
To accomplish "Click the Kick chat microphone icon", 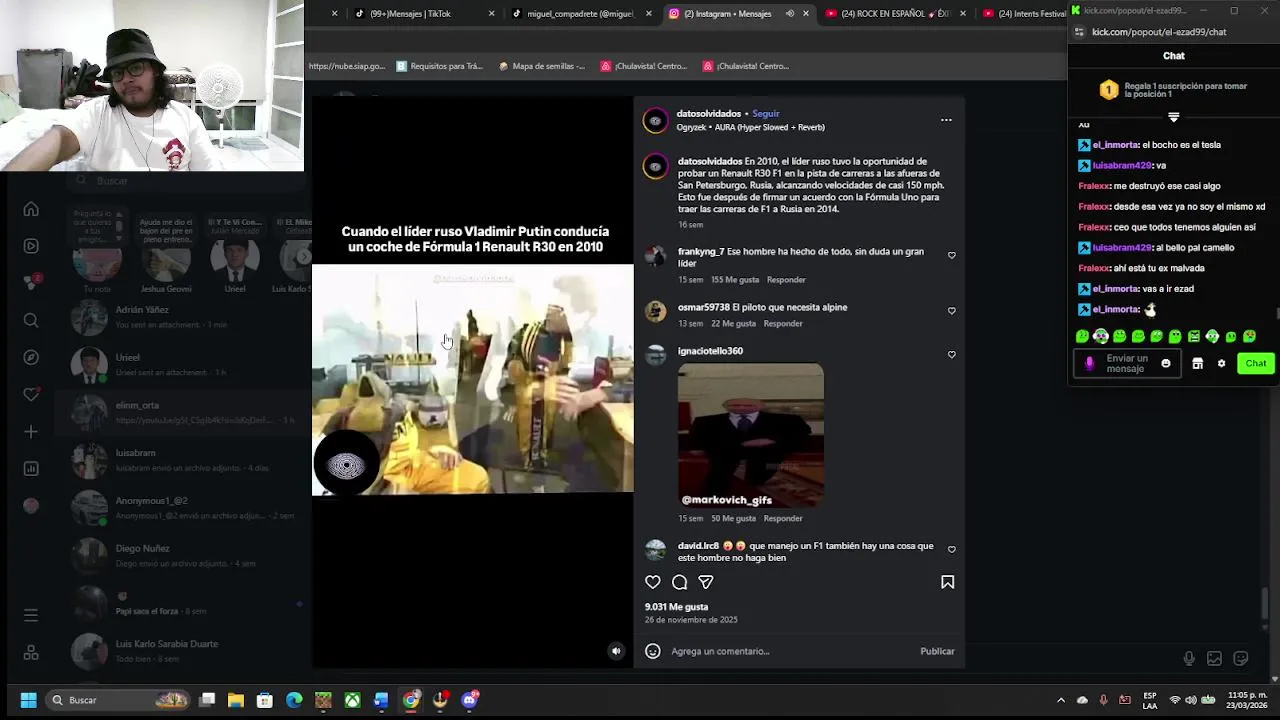I will coord(1089,364).
